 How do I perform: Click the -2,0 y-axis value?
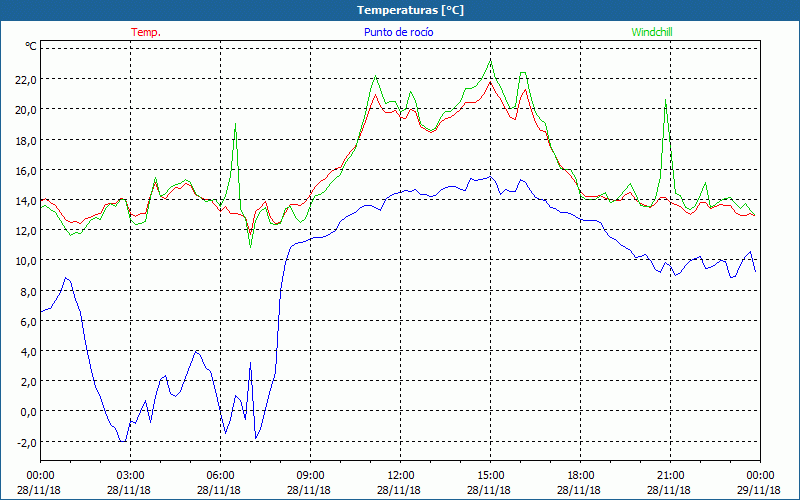click(27, 442)
